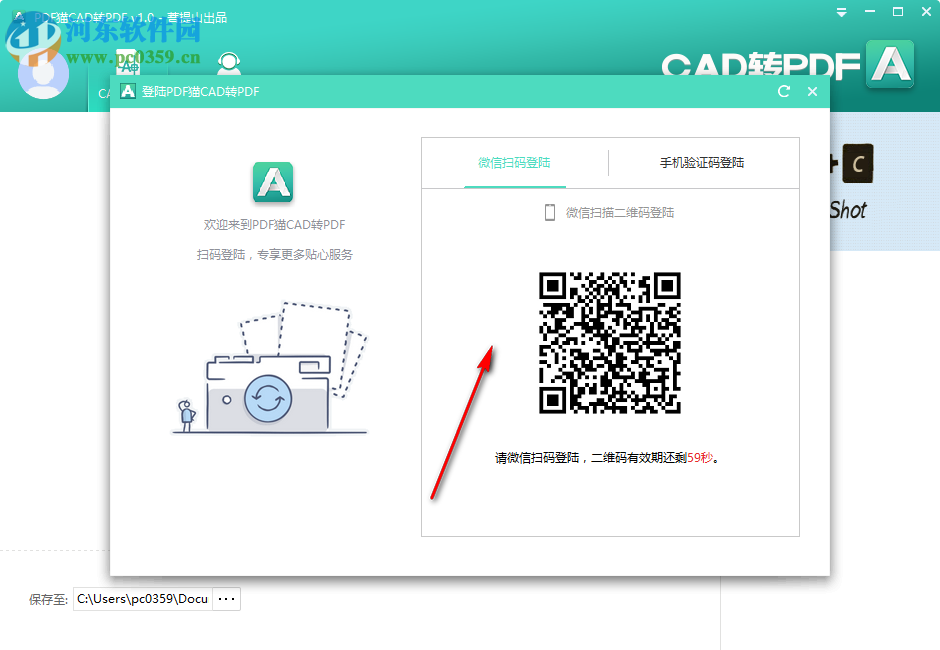The image size is (940, 650).
Task: Click the refresh icon on the login dialog titlebar
Action: click(784, 91)
